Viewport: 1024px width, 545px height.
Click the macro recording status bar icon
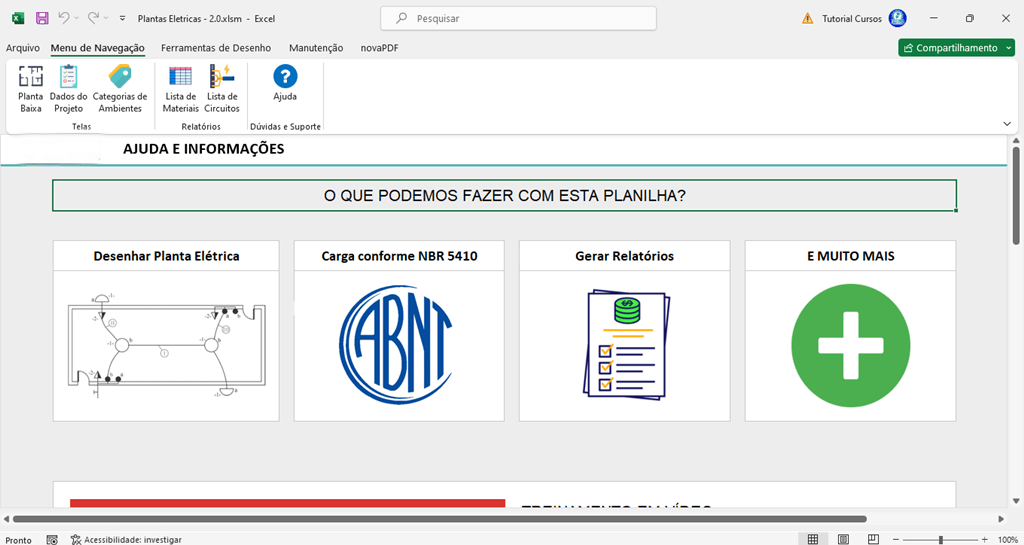53,540
